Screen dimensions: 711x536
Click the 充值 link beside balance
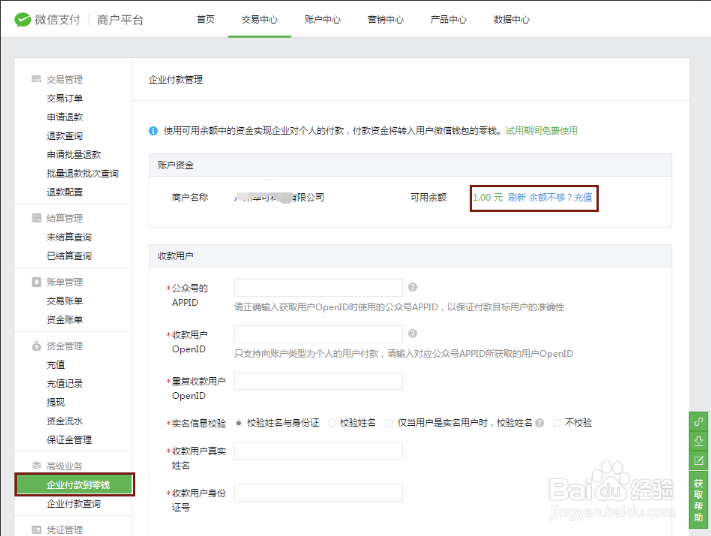point(582,198)
